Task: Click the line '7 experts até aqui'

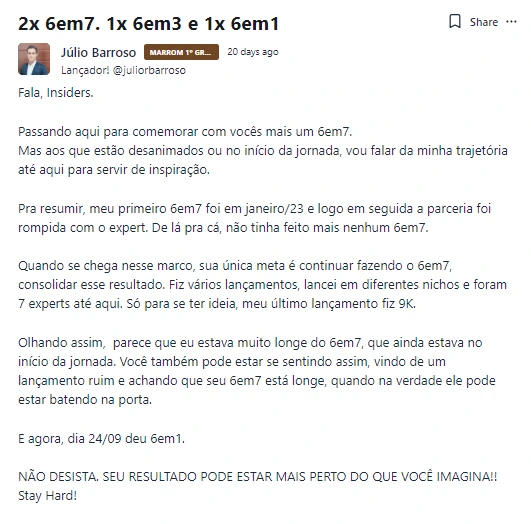Action: click(x=217, y=304)
